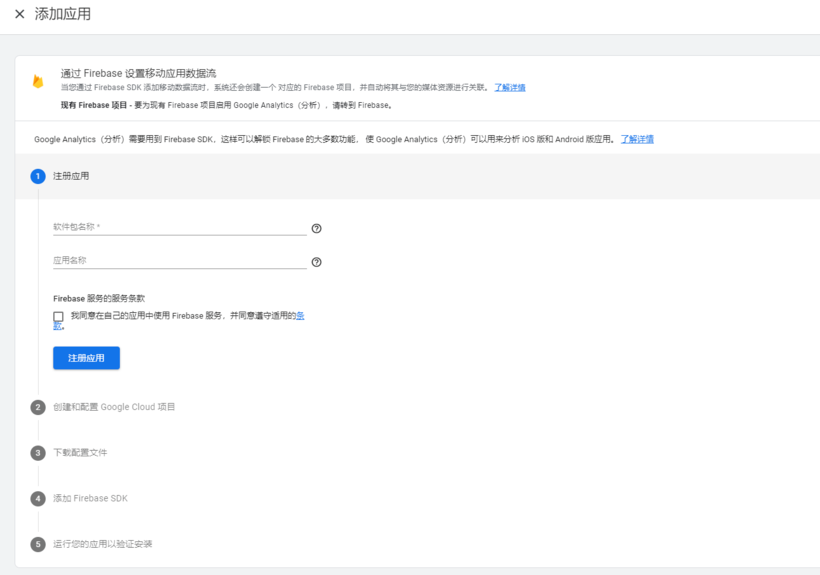The height and width of the screenshot is (575, 820).
Task: Expand step 下载配置文件
Action: tap(80, 453)
